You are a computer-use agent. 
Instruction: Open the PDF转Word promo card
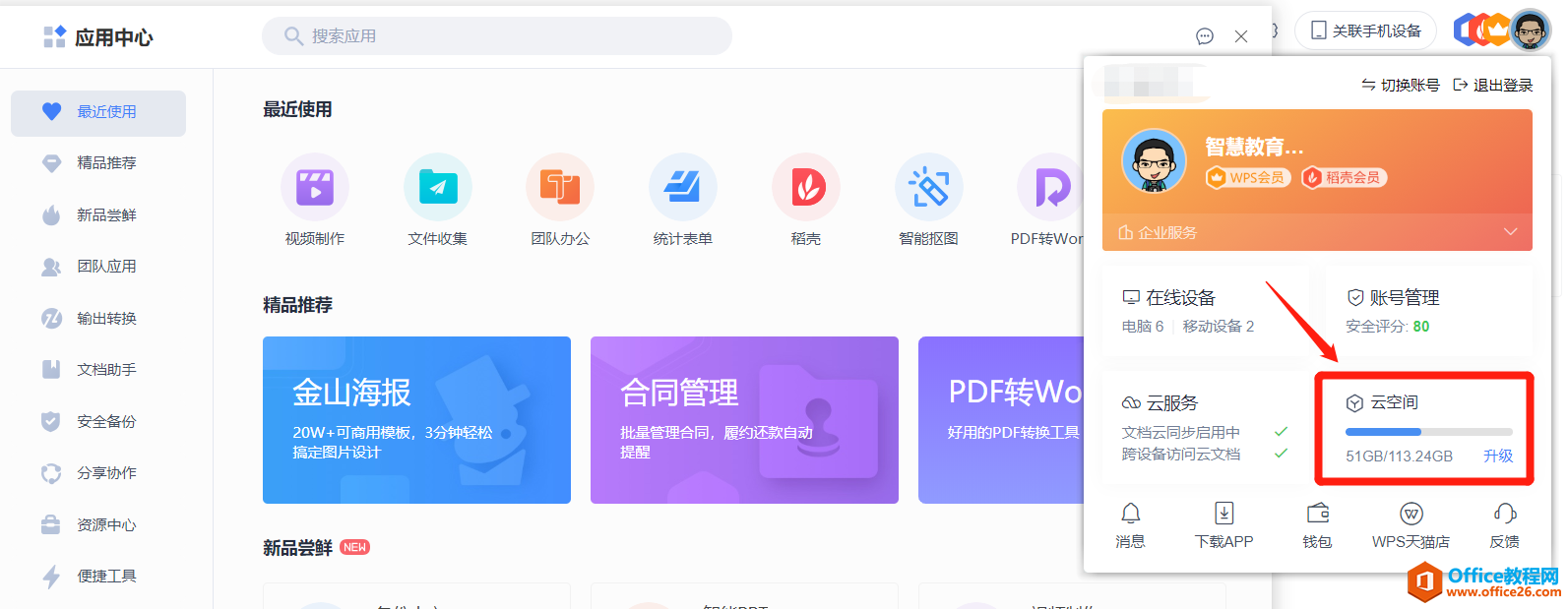[x=1001, y=420]
